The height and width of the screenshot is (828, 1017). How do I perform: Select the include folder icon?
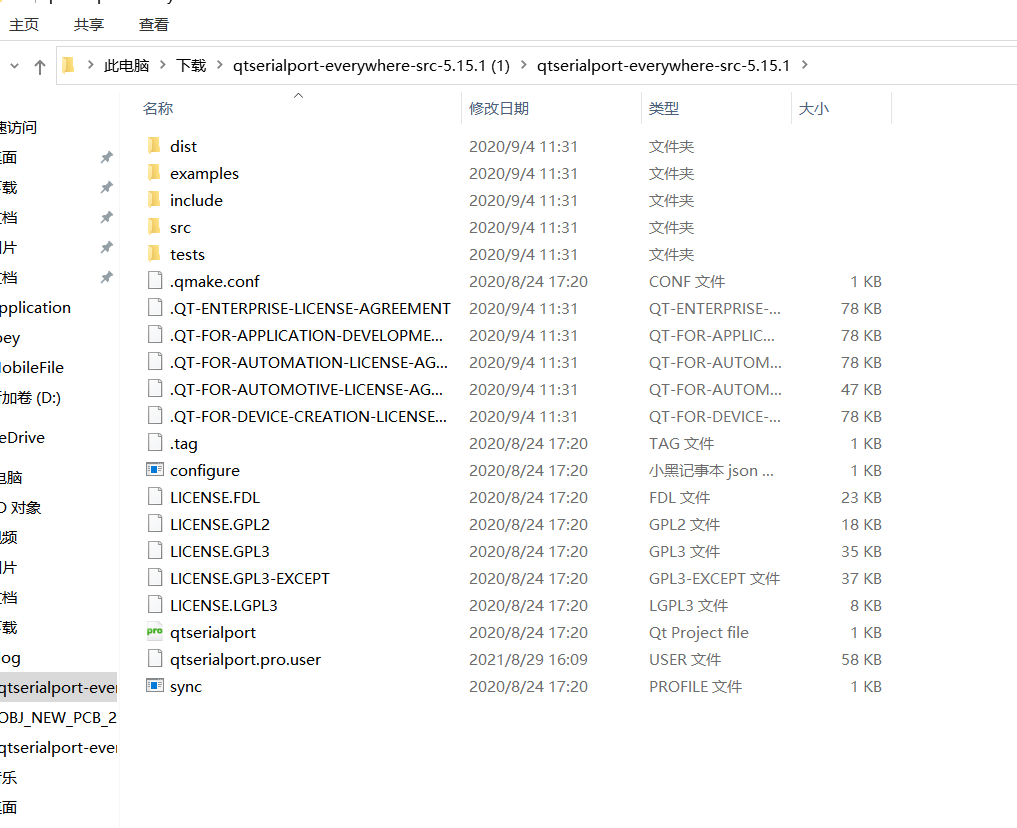pos(154,200)
